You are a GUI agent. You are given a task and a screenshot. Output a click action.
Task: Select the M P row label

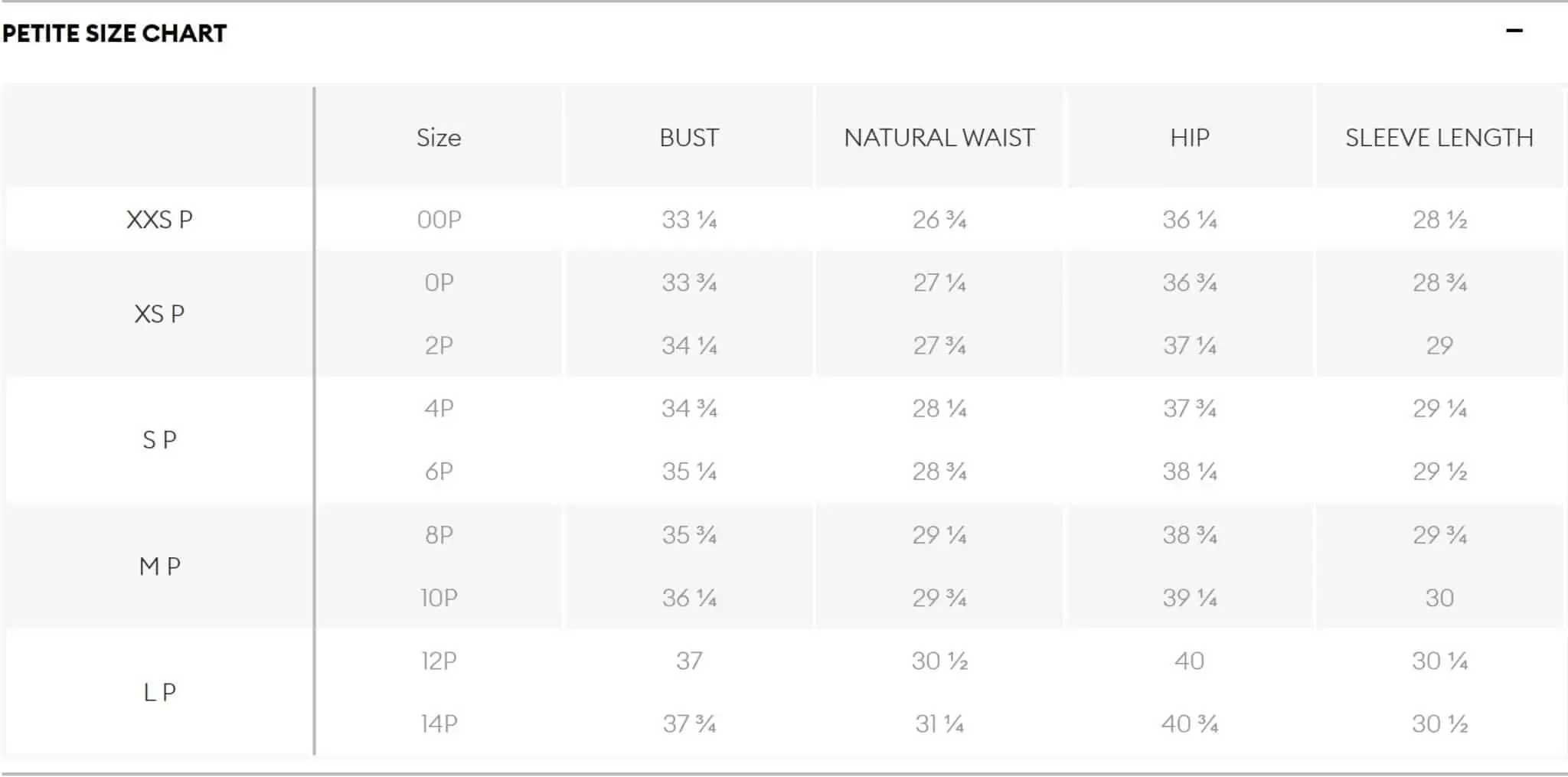coord(159,566)
